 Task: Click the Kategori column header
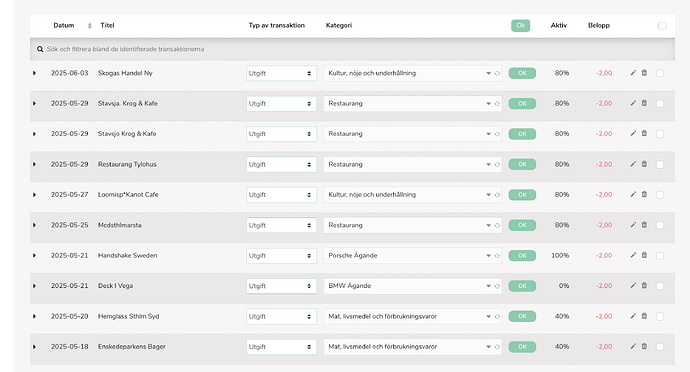point(339,26)
